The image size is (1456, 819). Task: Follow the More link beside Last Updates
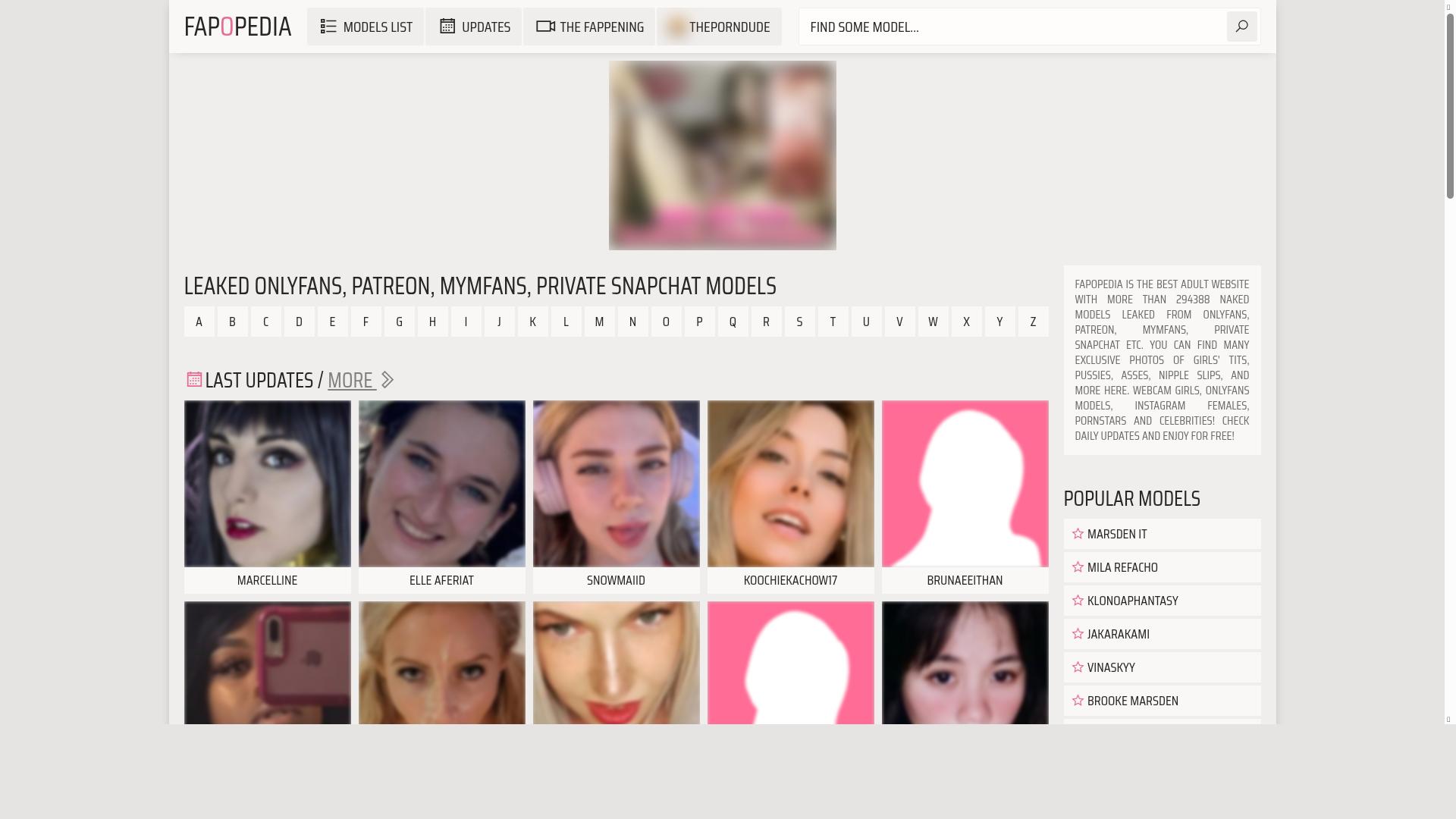[351, 380]
